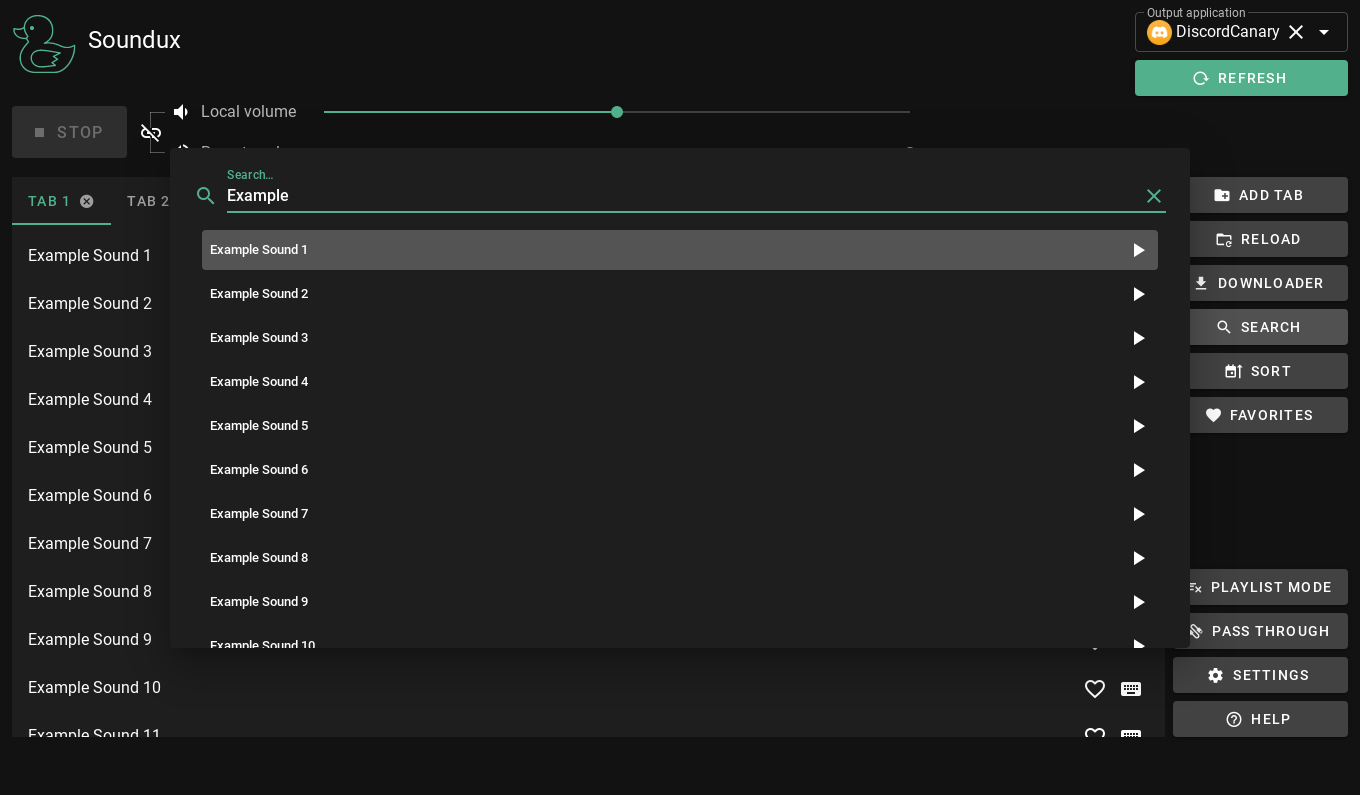Select Example Sound 2 search result
This screenshot has width=1360, height=795.
click(680, 294)
